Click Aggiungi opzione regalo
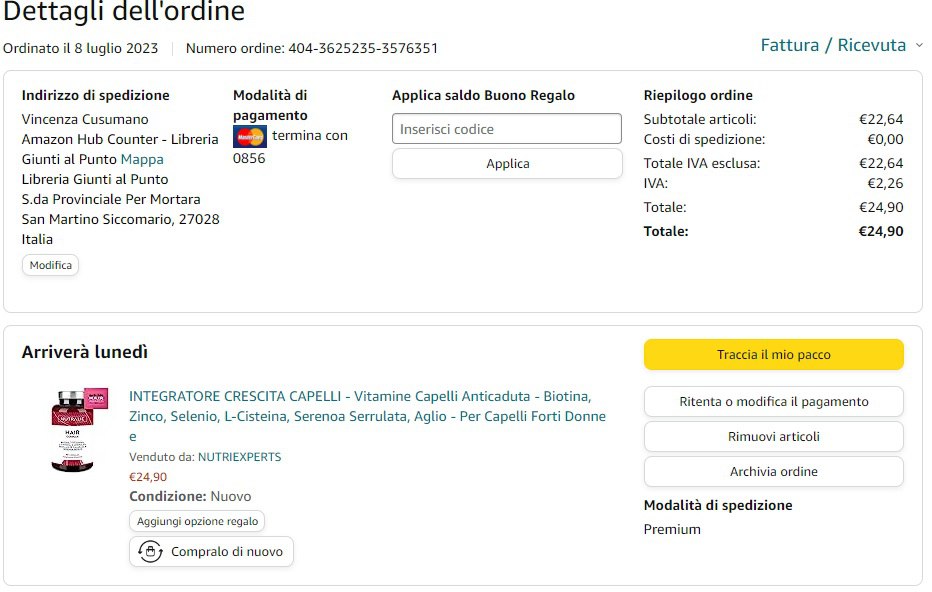Image resolution: width=932 pixels, height=592 pixels. click(x=197, y=521)
